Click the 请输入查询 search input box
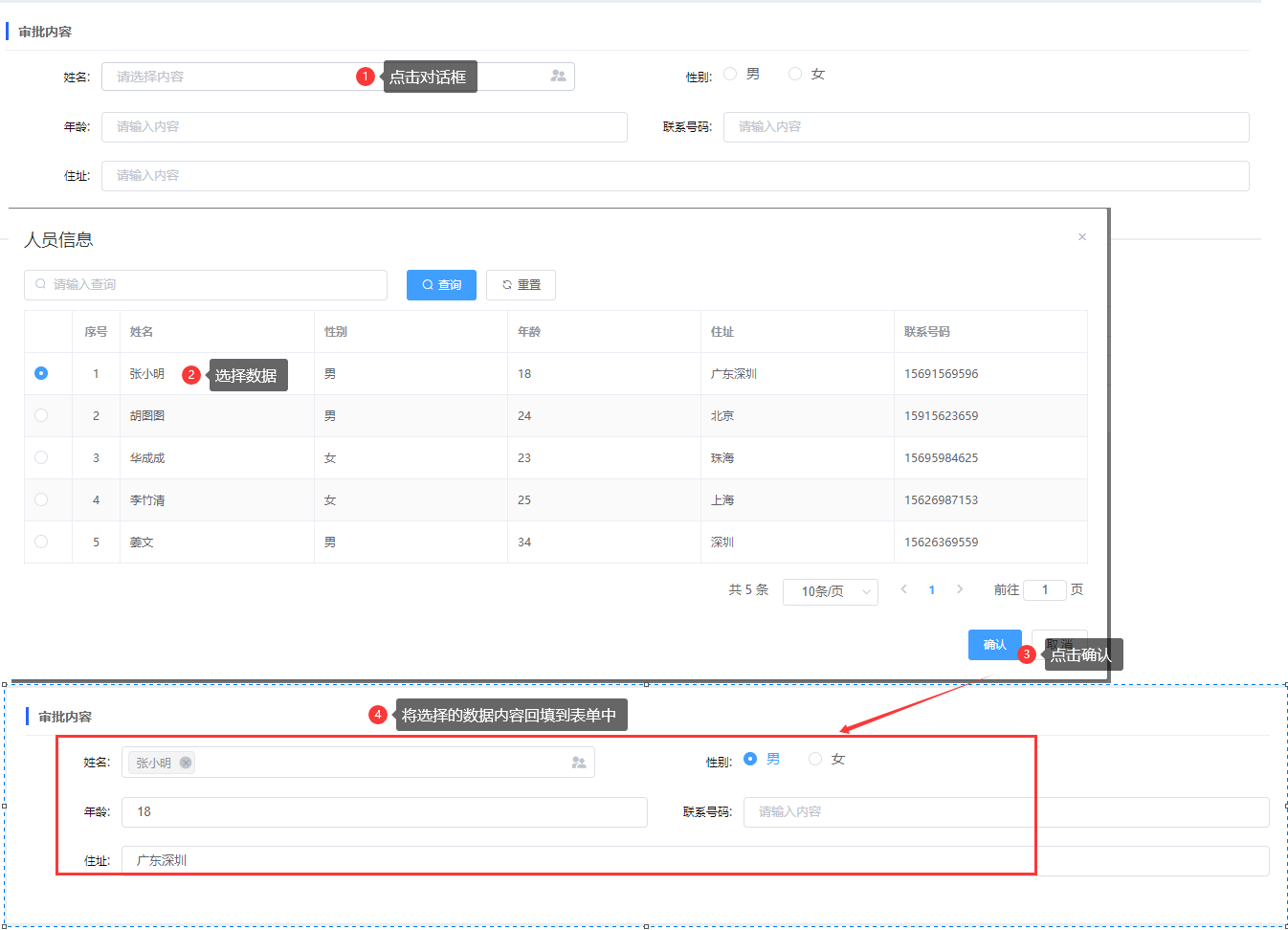1288x930 pixels. (x=206, y=285)
